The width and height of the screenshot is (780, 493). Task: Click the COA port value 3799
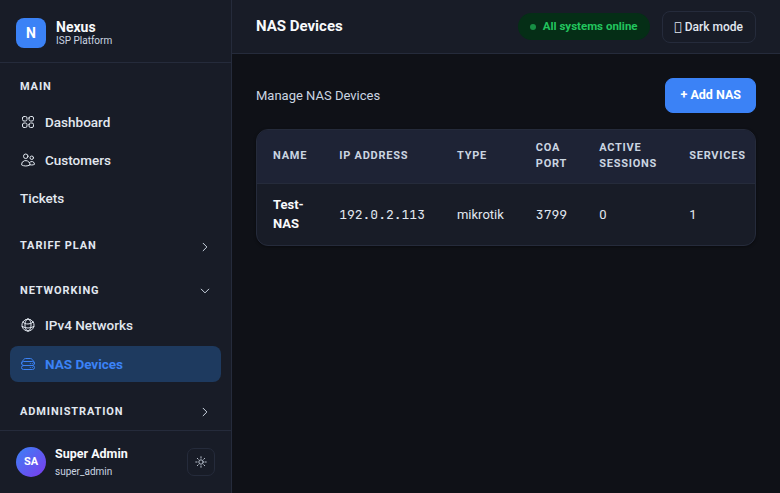click(551, 215)
